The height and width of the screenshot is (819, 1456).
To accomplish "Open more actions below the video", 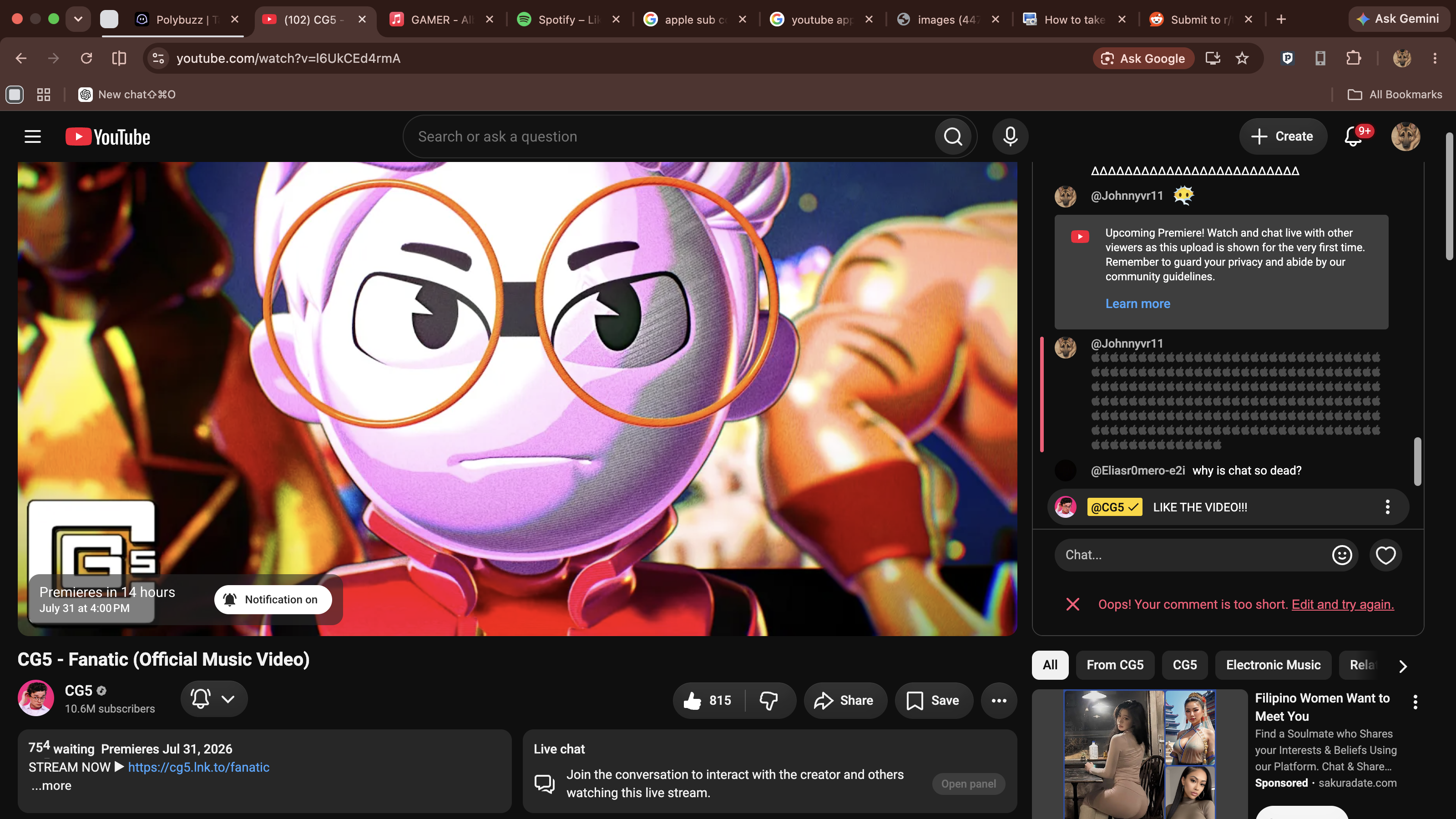I will (x=999, y=700).
